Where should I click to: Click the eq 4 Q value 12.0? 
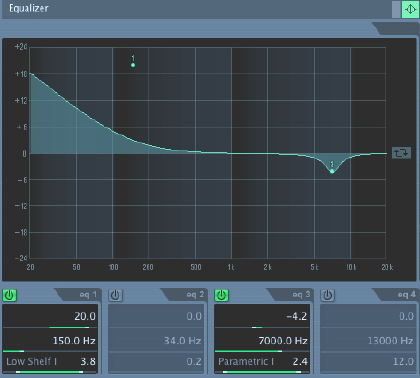[403, 361]
